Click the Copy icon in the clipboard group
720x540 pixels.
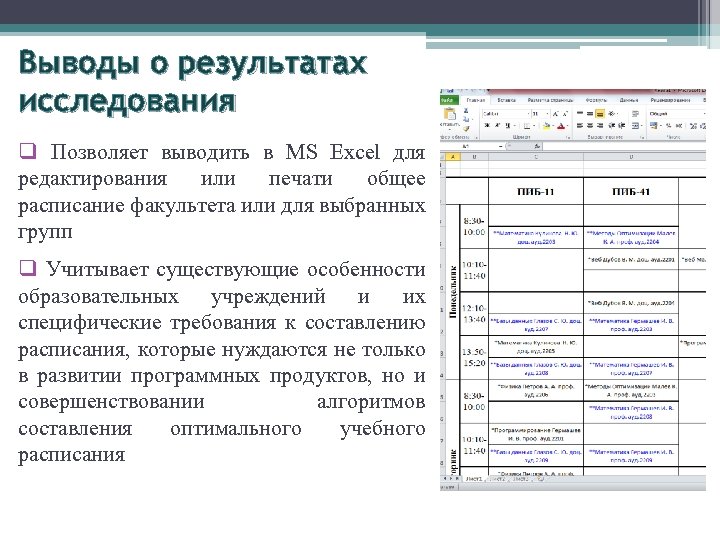click(466, 119)
